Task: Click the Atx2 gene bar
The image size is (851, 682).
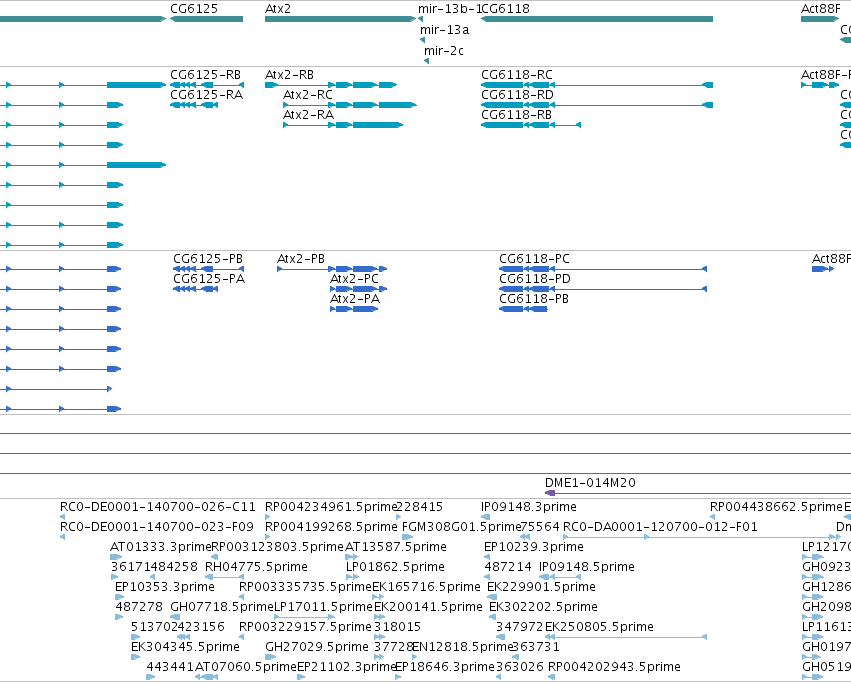Action: (x=340, y=19)
